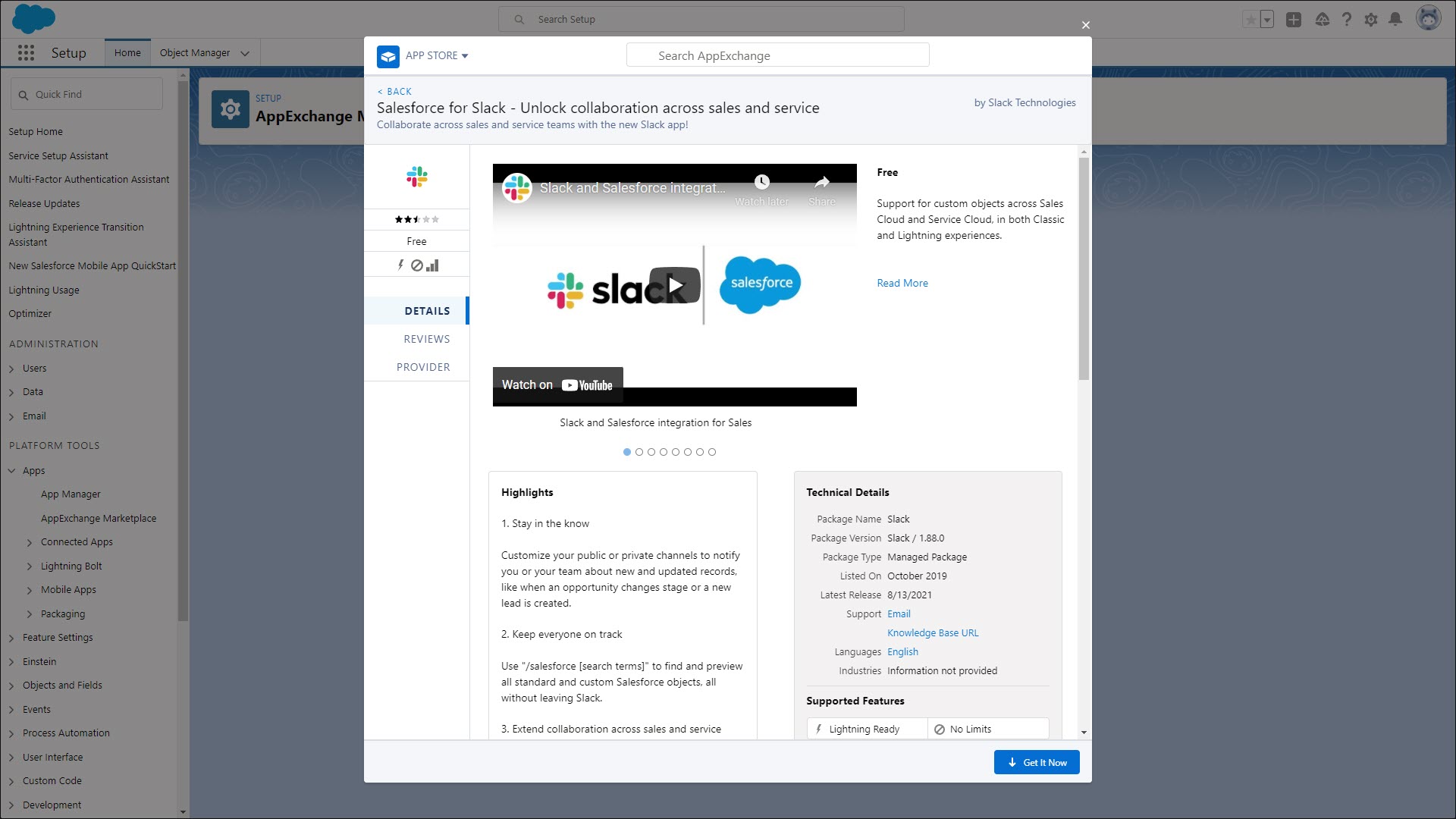Screen dimensions: 1456x819
Task: Click the Lightning Ready feature icon
Action: [x=819, y=729]
